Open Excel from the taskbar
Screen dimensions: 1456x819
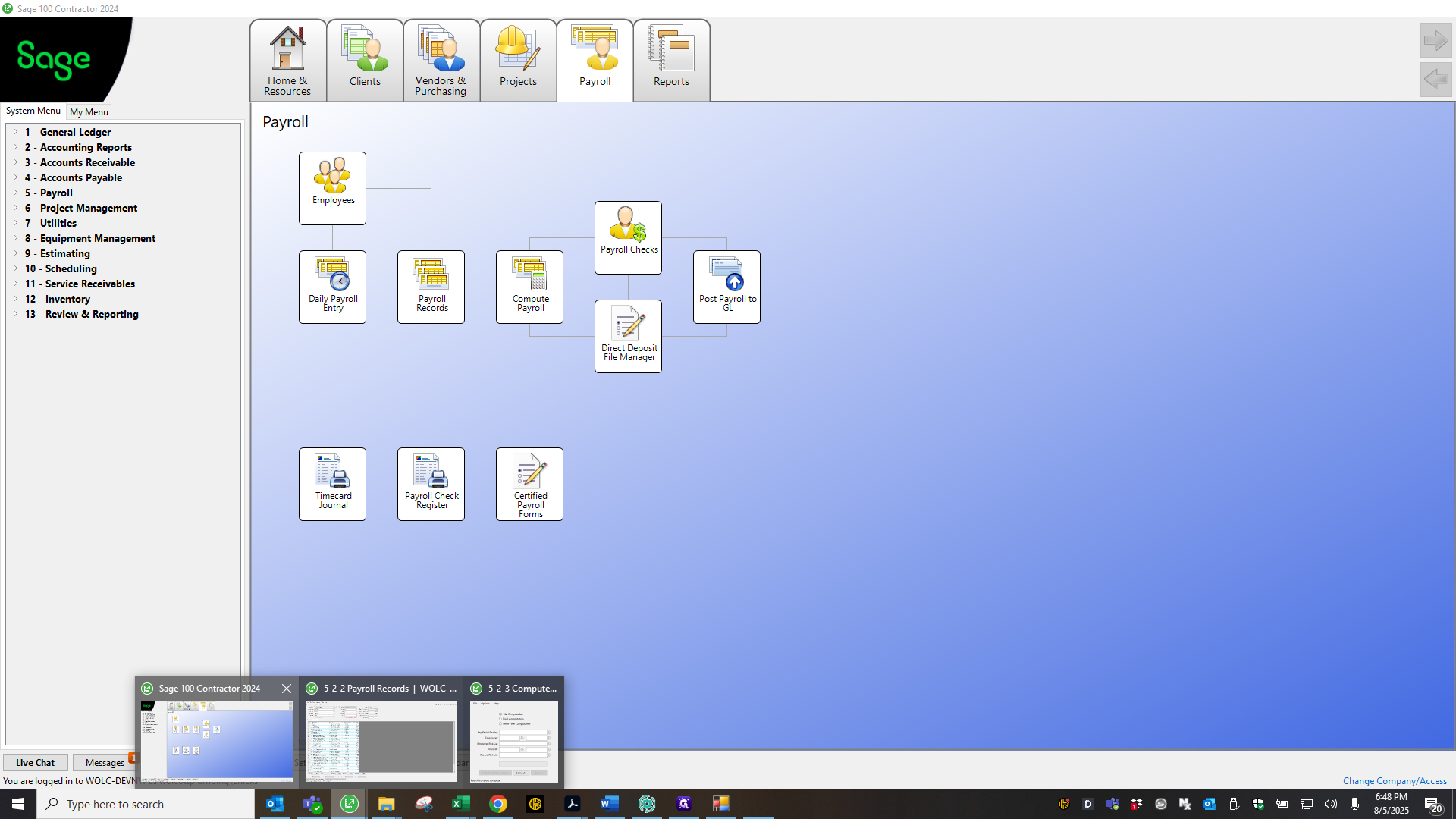461,804
